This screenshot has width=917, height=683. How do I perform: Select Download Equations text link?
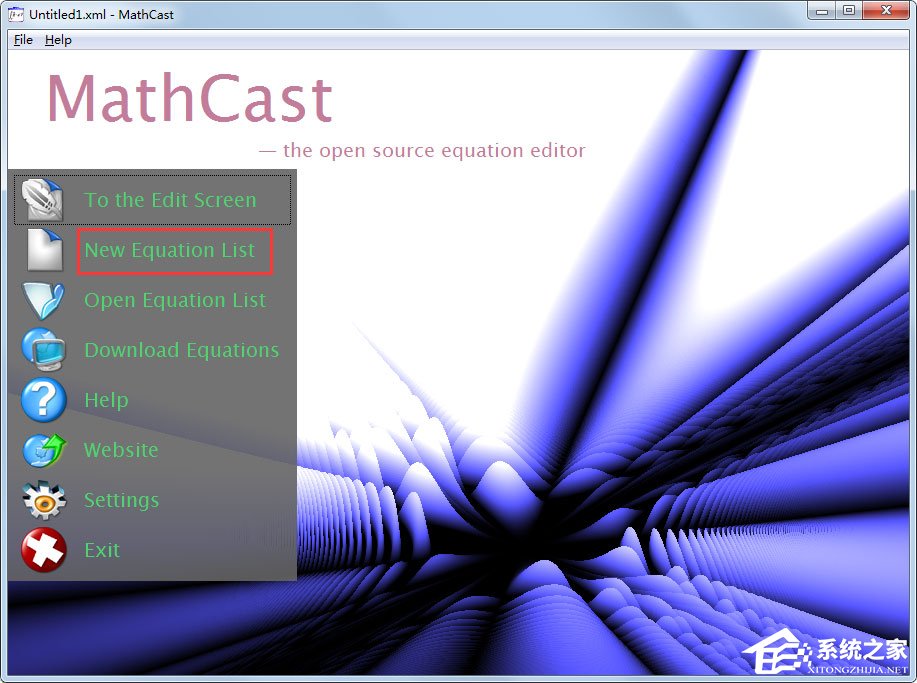182,350
